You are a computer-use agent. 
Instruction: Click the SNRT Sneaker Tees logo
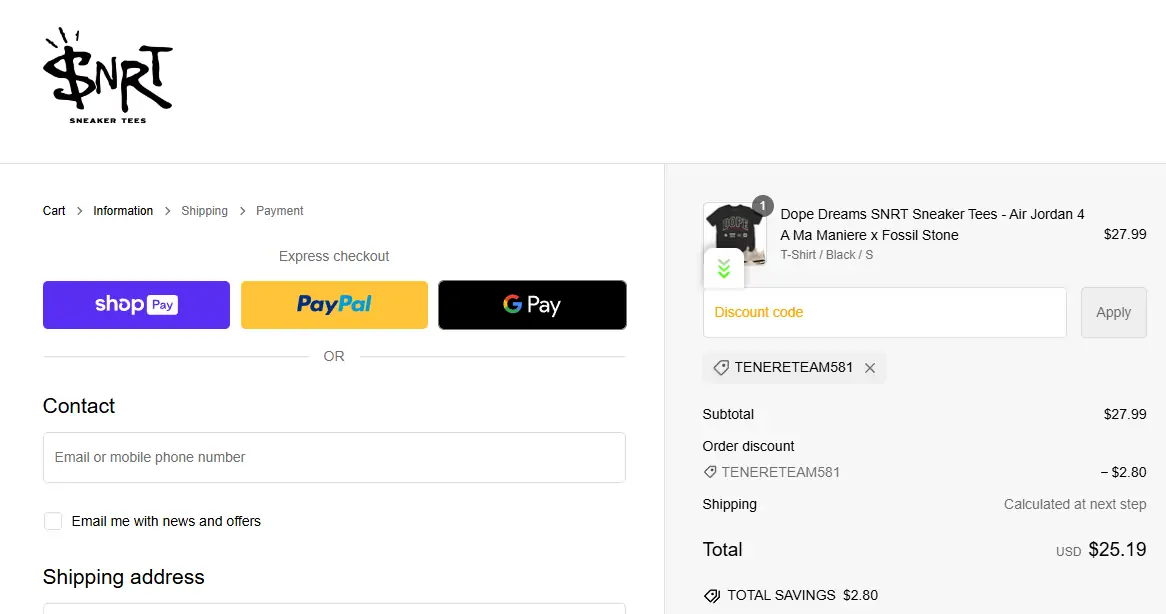[108, 77]
